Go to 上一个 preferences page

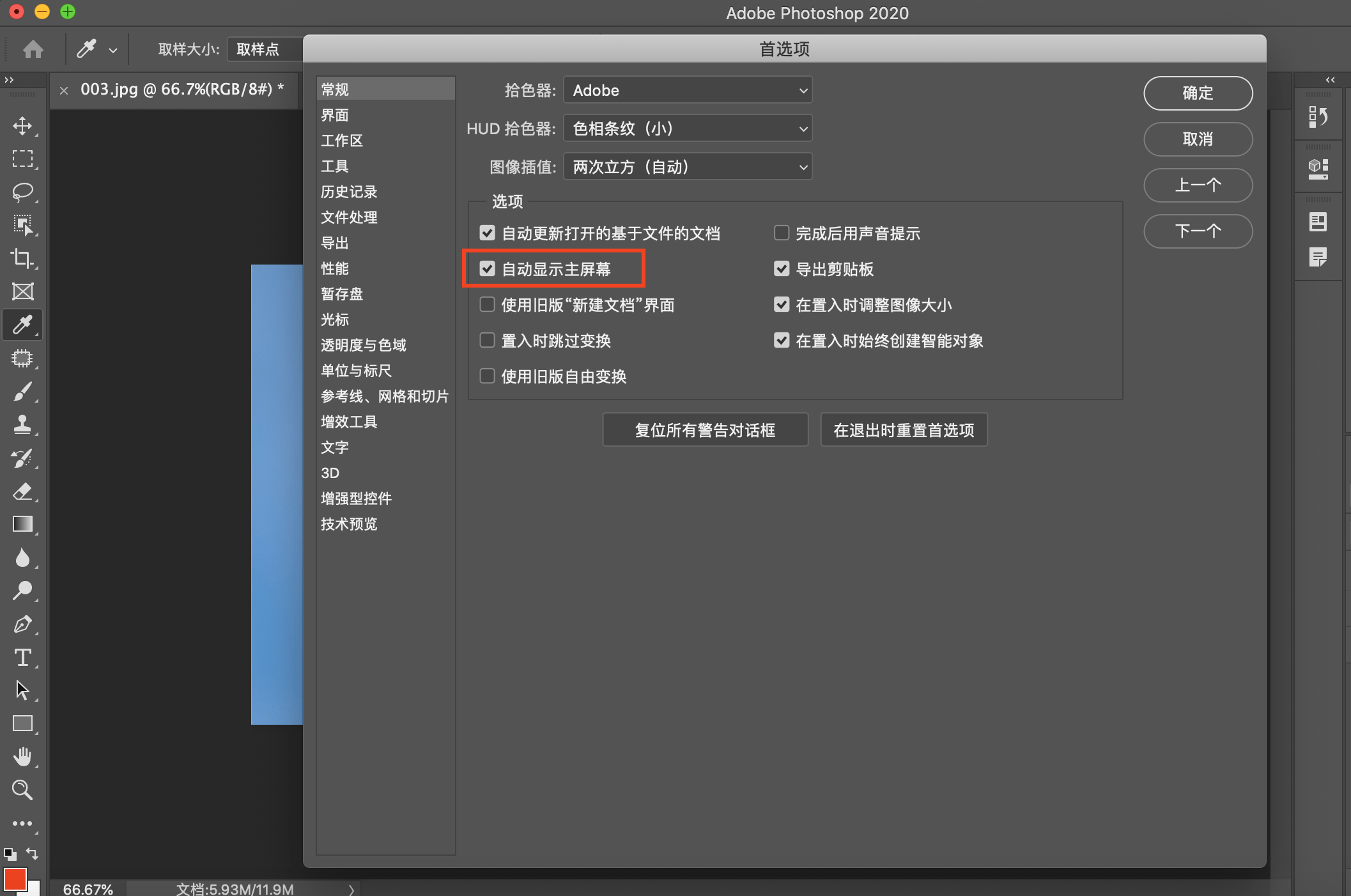pos(1198,185)
